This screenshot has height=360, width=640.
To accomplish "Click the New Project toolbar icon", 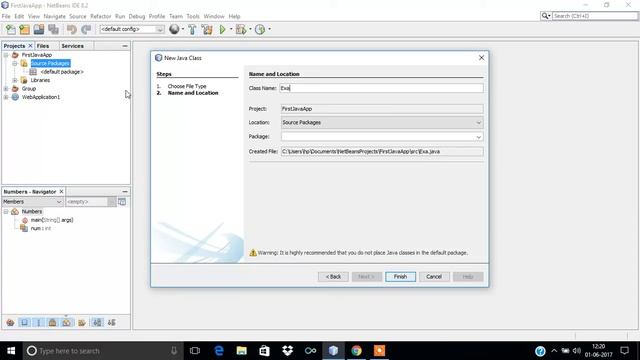I will (24, 29).
